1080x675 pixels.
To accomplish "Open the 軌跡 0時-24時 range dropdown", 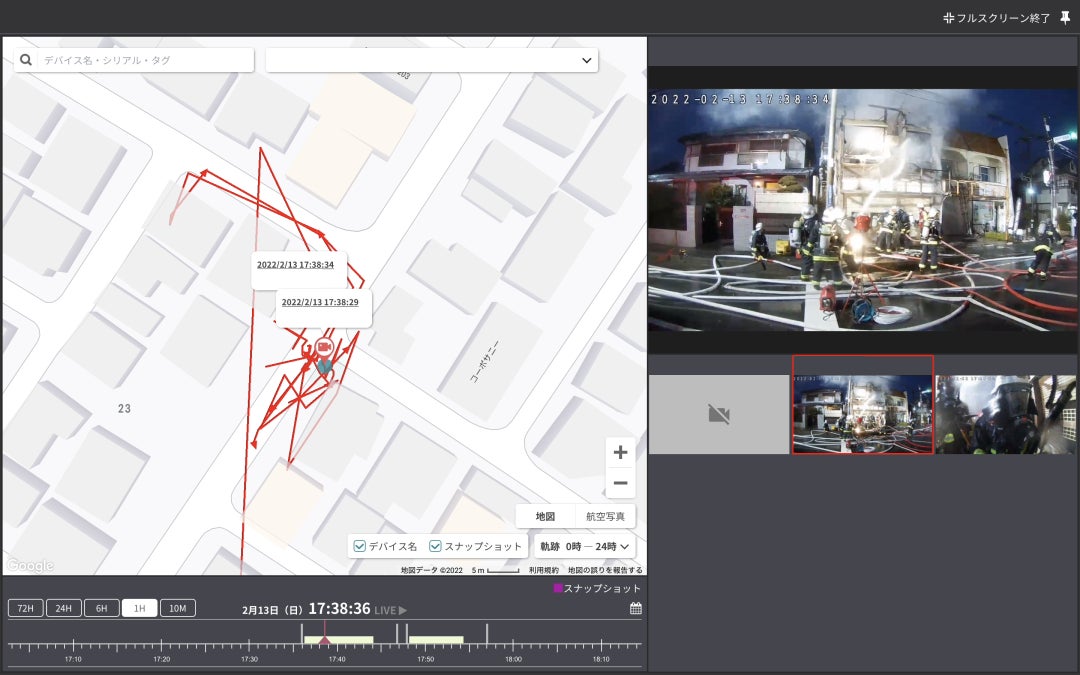I will pyautogui.click(x=584, y=546).
